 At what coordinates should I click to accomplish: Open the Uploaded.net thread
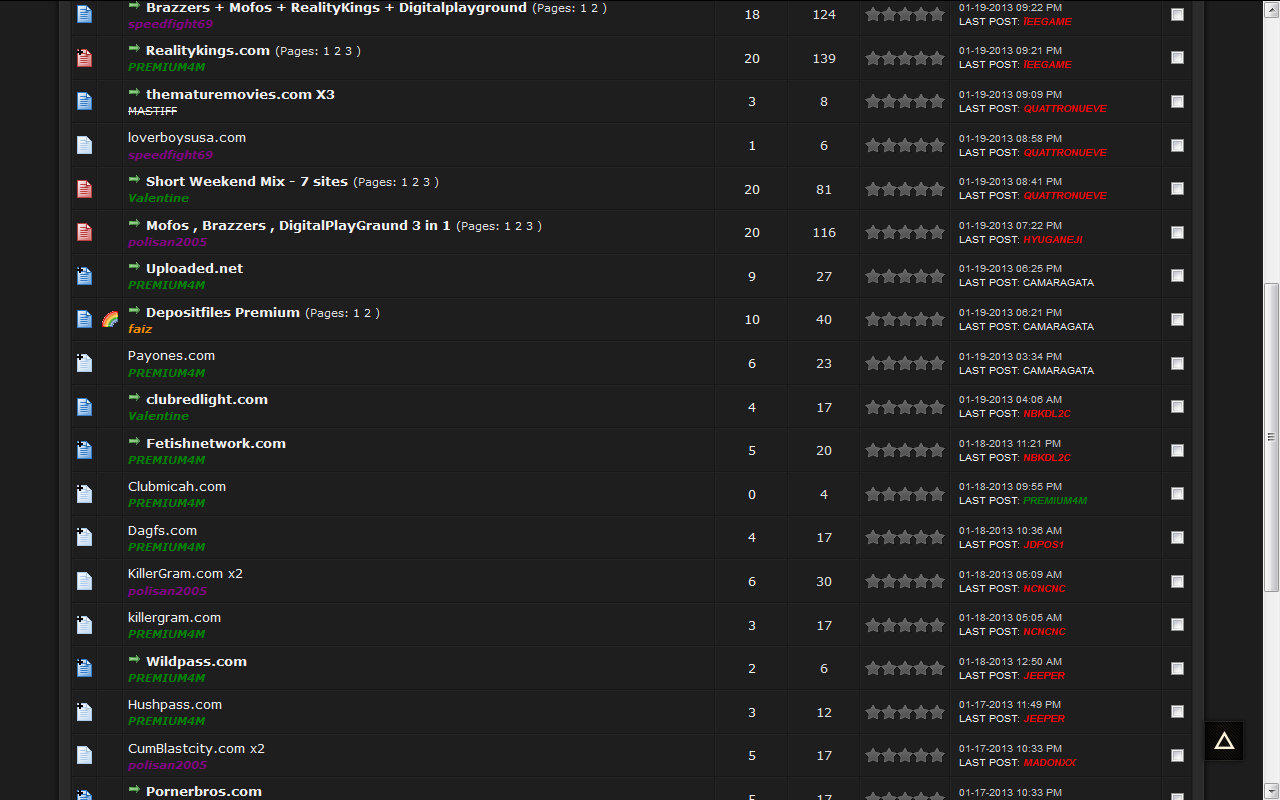[x=194, y=268]
